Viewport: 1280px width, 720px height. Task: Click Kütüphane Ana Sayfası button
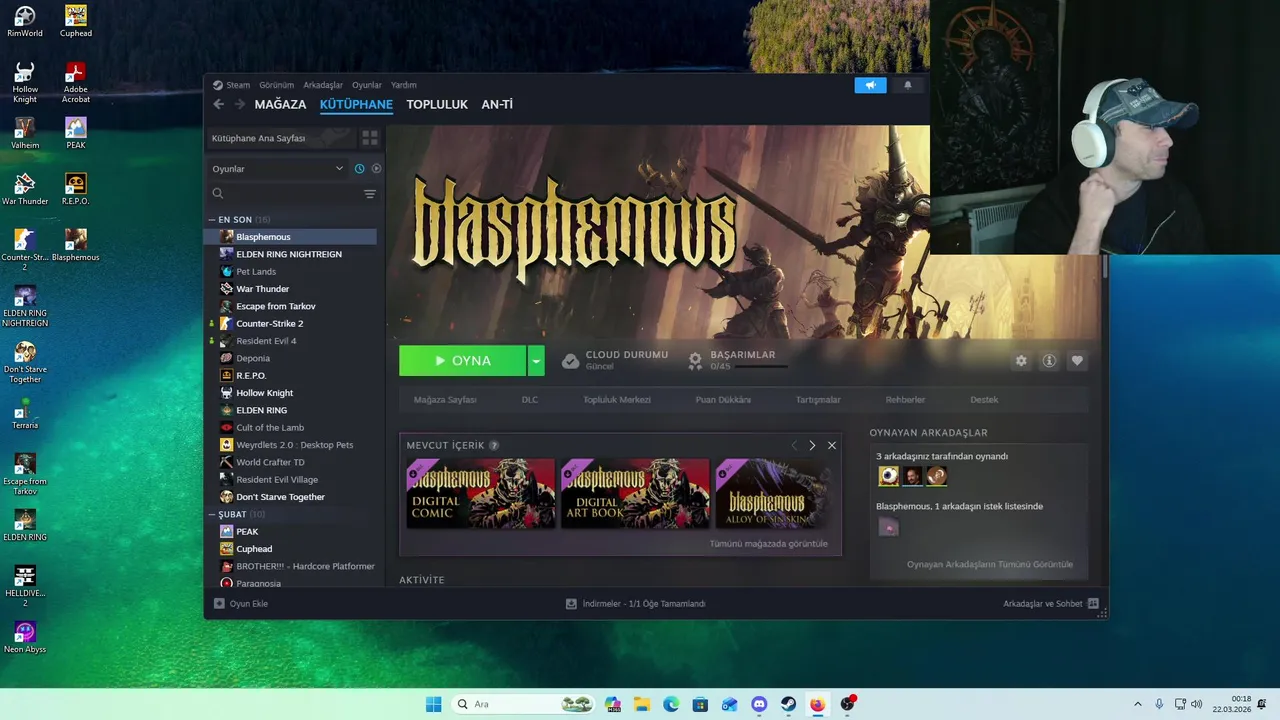(281, 138)
